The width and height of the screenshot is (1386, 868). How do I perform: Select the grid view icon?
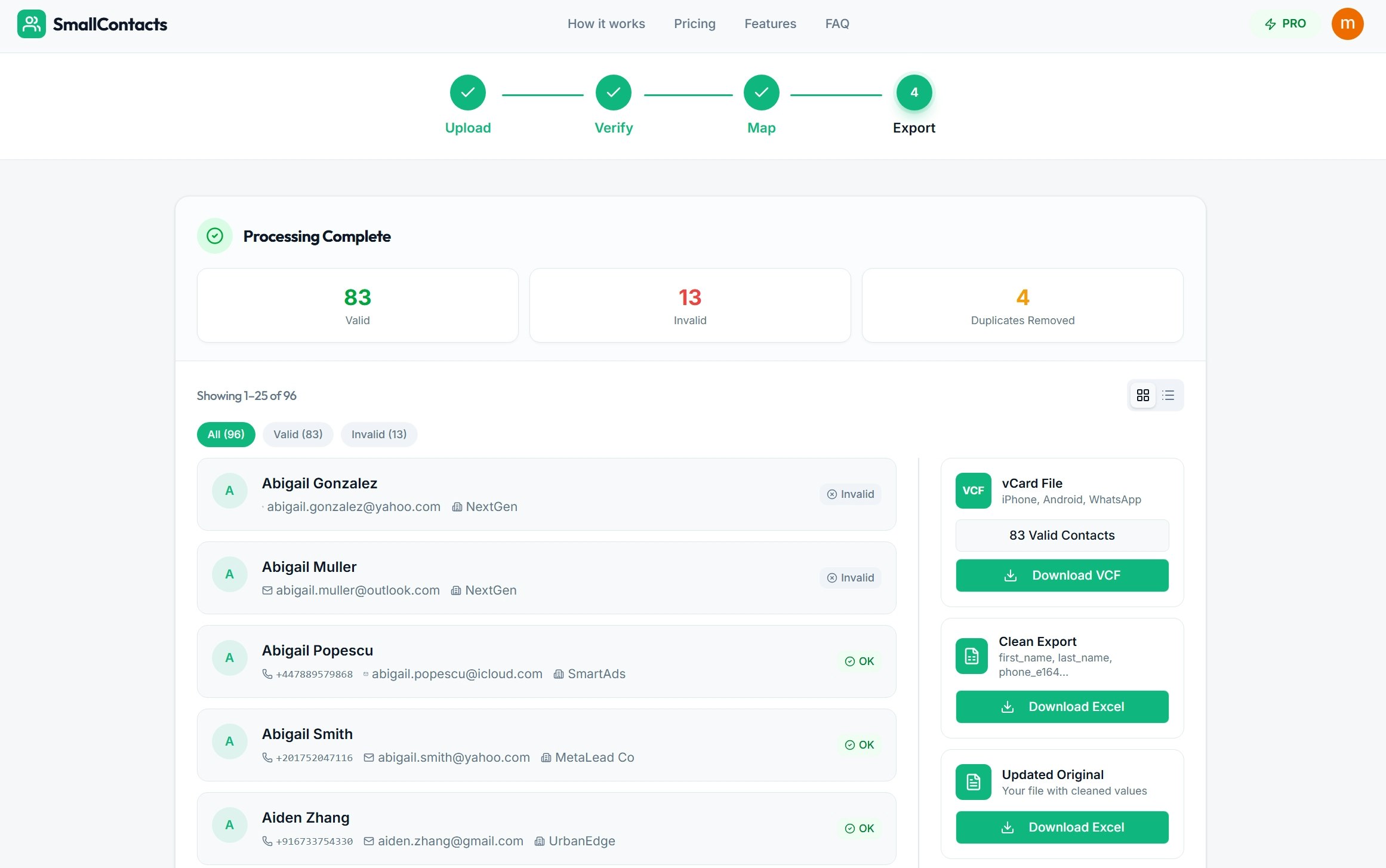(1142, 395)
